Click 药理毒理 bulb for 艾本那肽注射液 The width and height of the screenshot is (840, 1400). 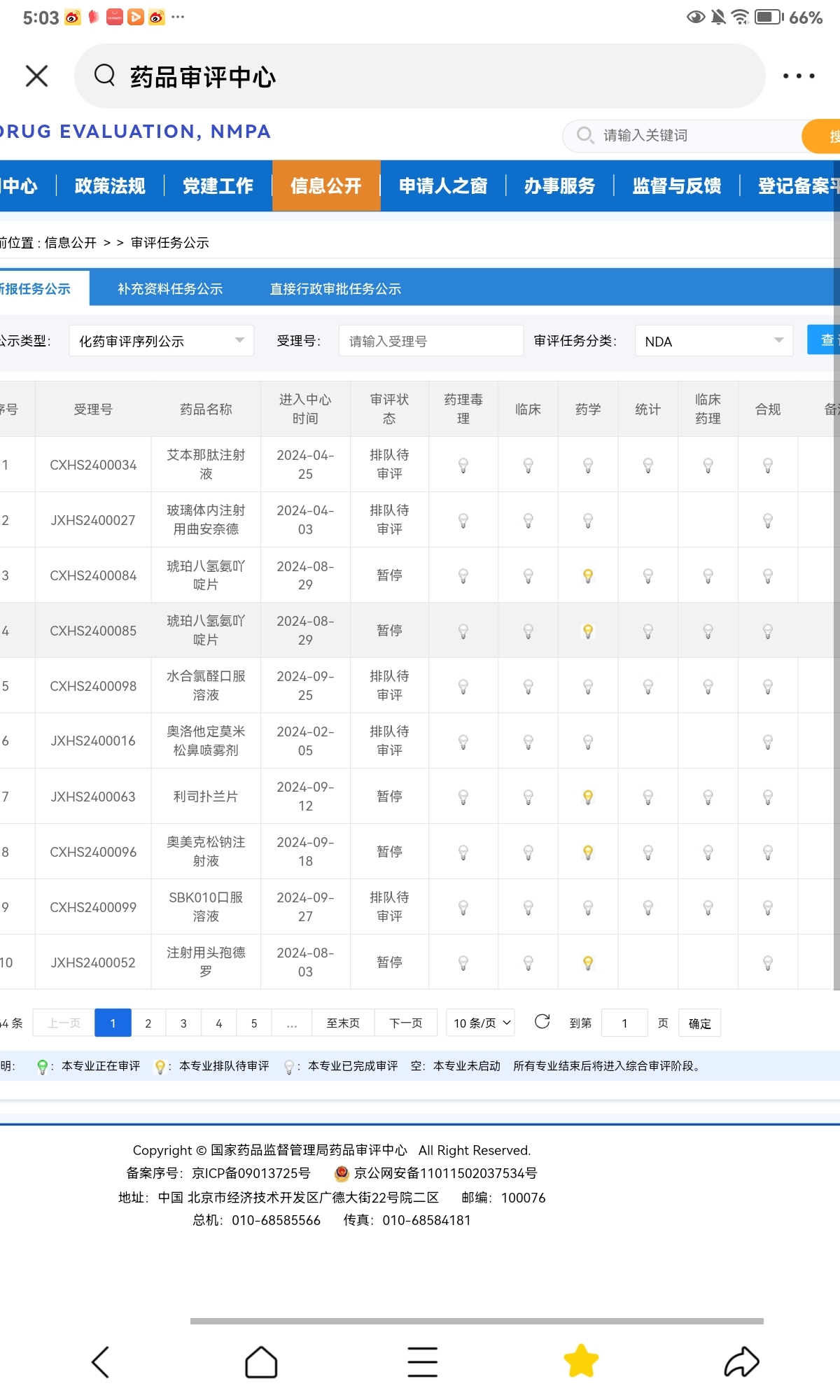(x=463, y=465)
